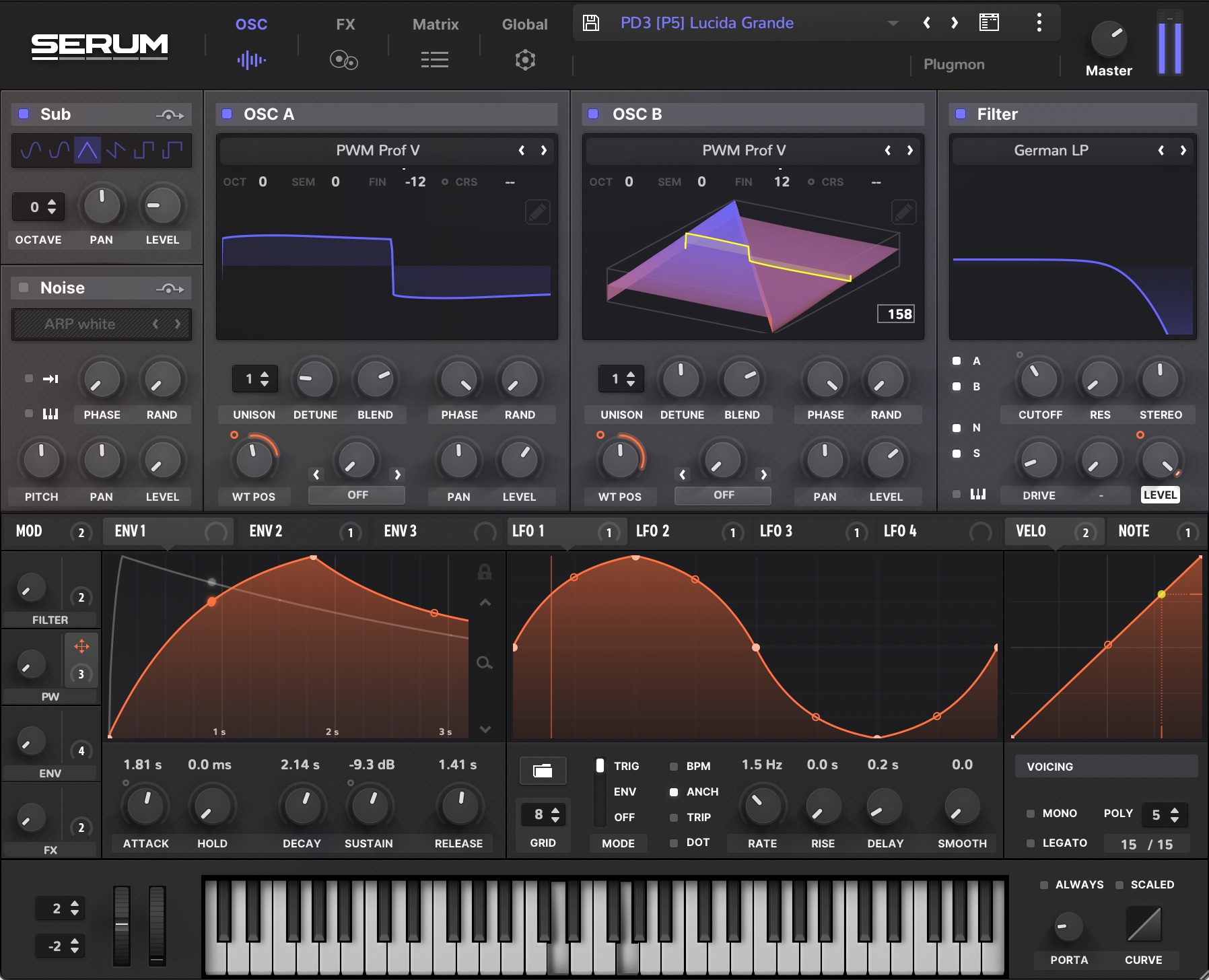Select the sawtooth sub wave shape
The image size is (1209, 980).
(116, 150)
